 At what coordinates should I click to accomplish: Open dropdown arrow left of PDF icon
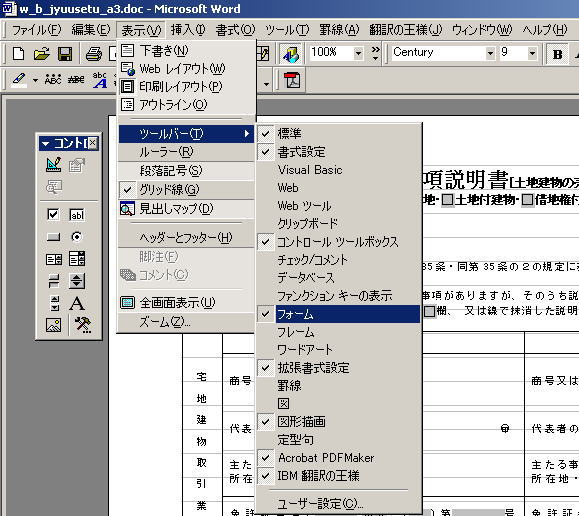click(266, 84)
